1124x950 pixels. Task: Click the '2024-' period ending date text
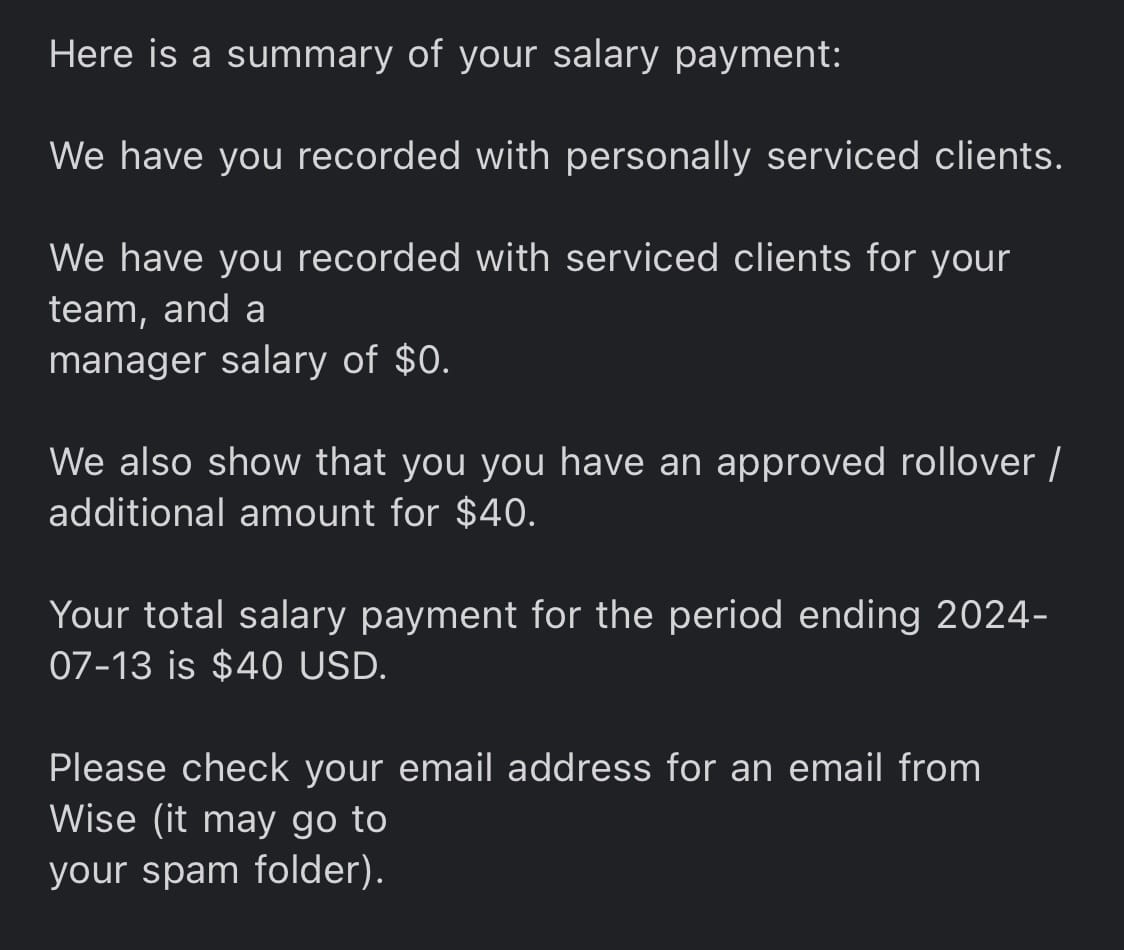(x=993, y=615)
